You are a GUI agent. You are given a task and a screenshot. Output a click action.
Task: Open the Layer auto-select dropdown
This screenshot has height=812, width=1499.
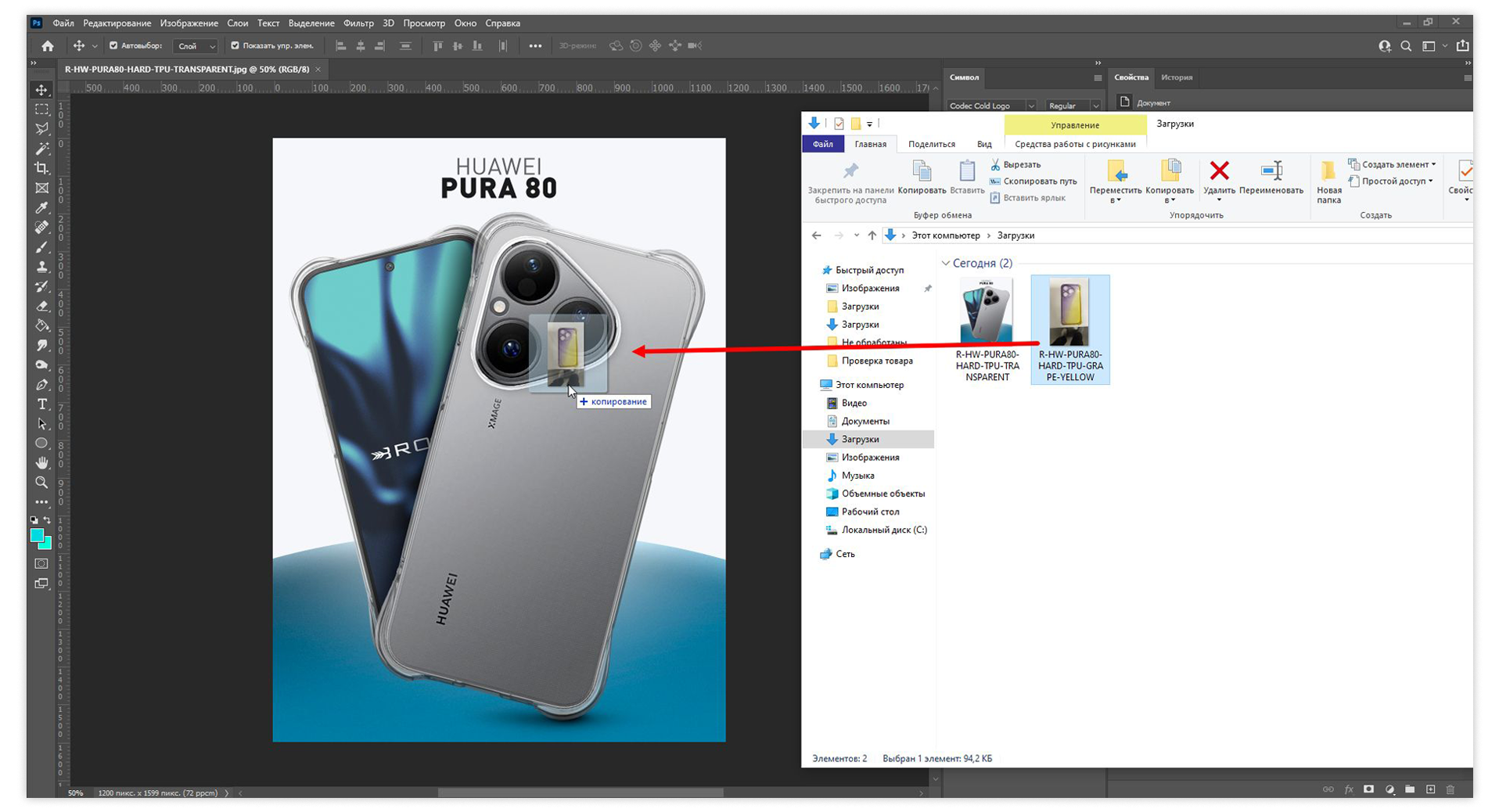(x=196, y=46)
